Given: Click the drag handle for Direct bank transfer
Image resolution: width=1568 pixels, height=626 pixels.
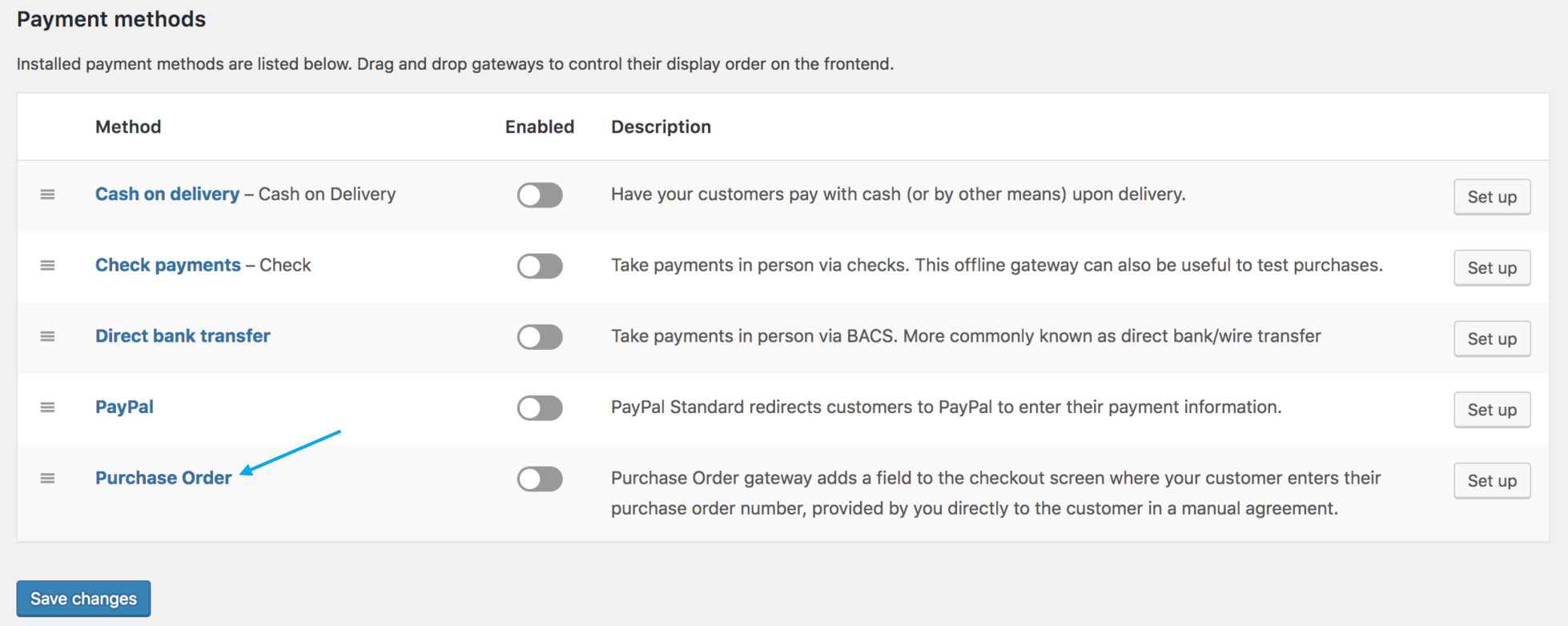Looking at the screenshot, I should pos(47,337).
